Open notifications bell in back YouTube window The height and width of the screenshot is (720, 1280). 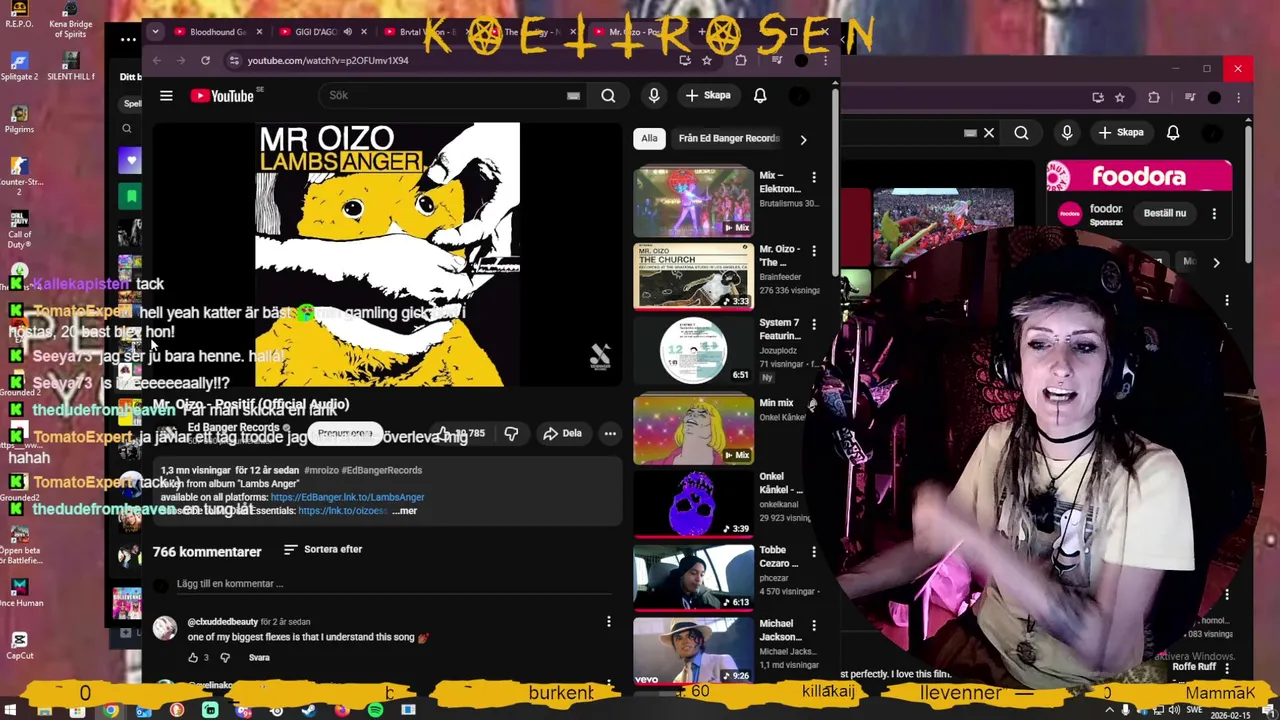[x=1173, y=132]
